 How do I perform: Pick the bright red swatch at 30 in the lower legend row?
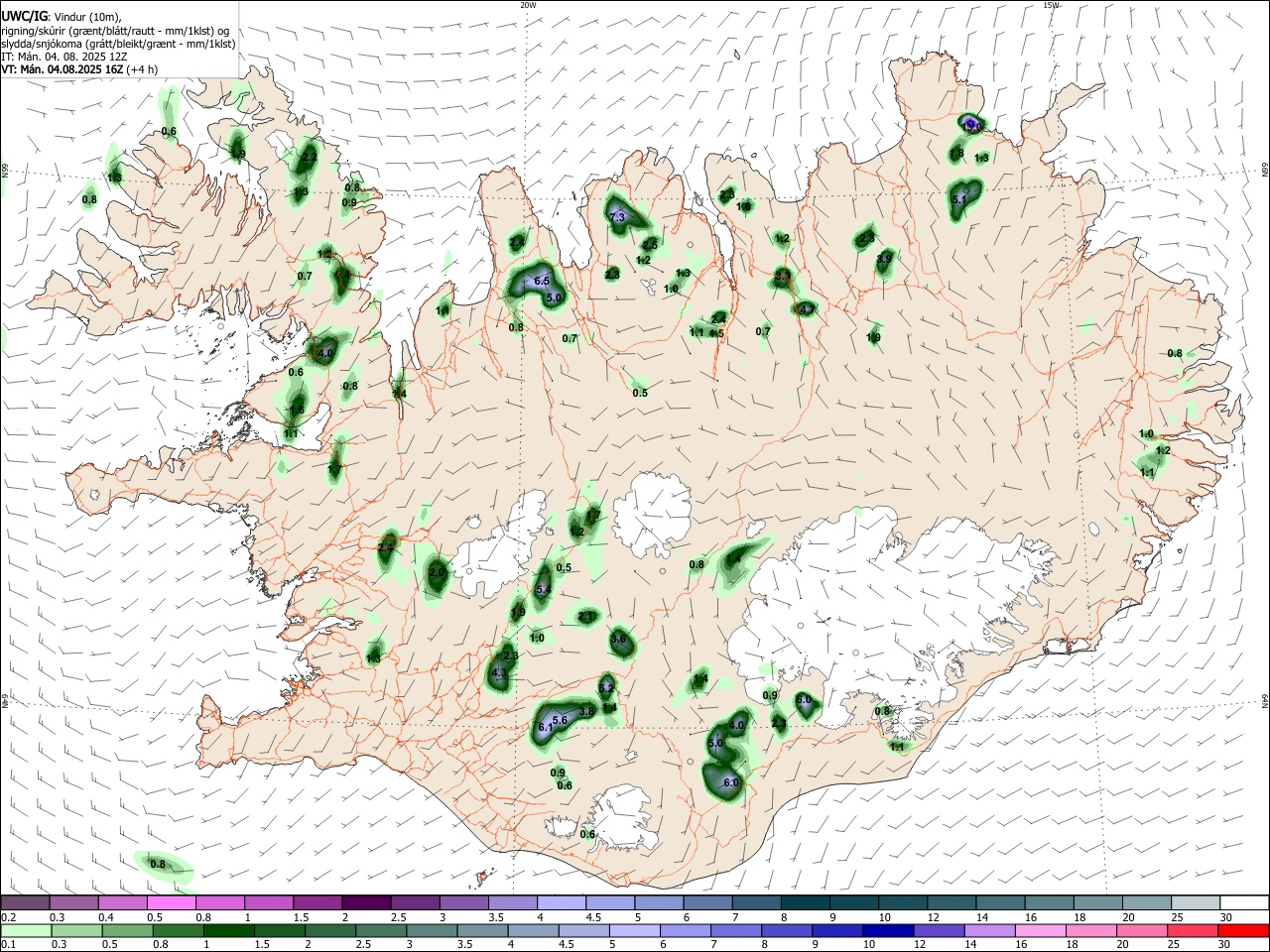point(1244,931)
